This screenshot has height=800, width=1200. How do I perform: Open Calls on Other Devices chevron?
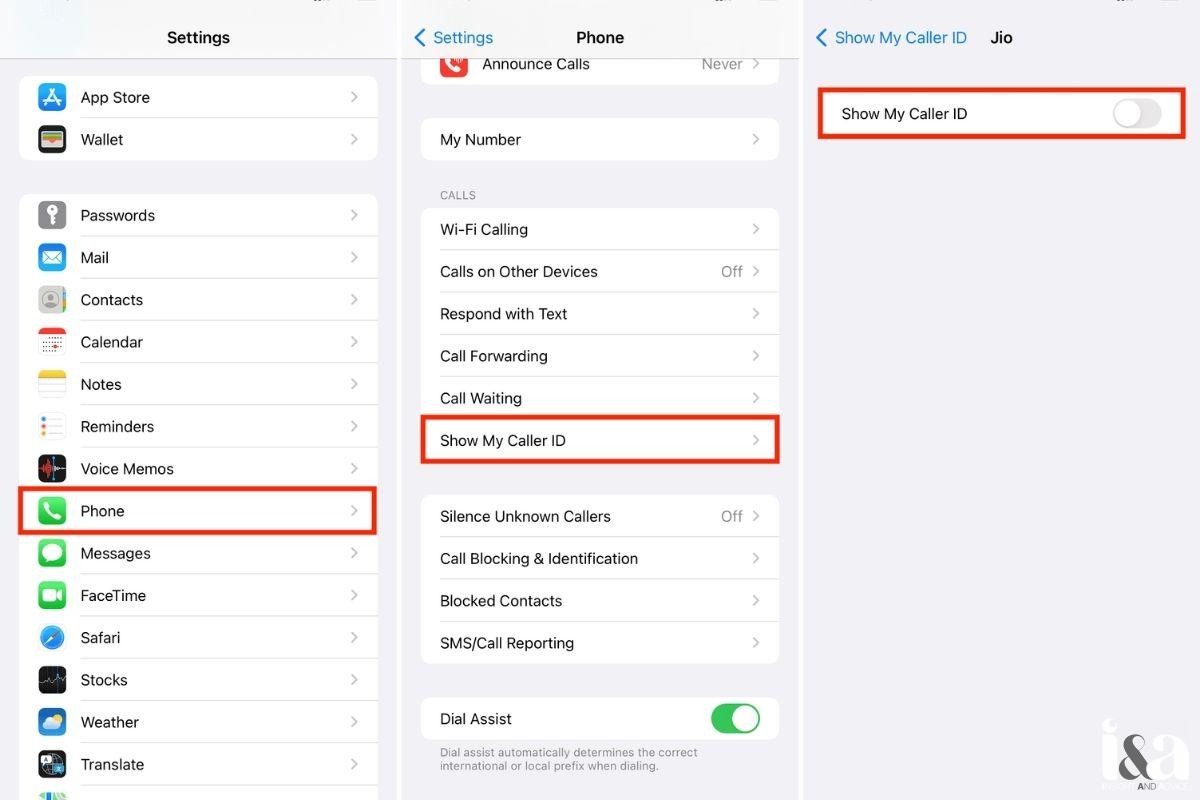[x=756, y=271]
